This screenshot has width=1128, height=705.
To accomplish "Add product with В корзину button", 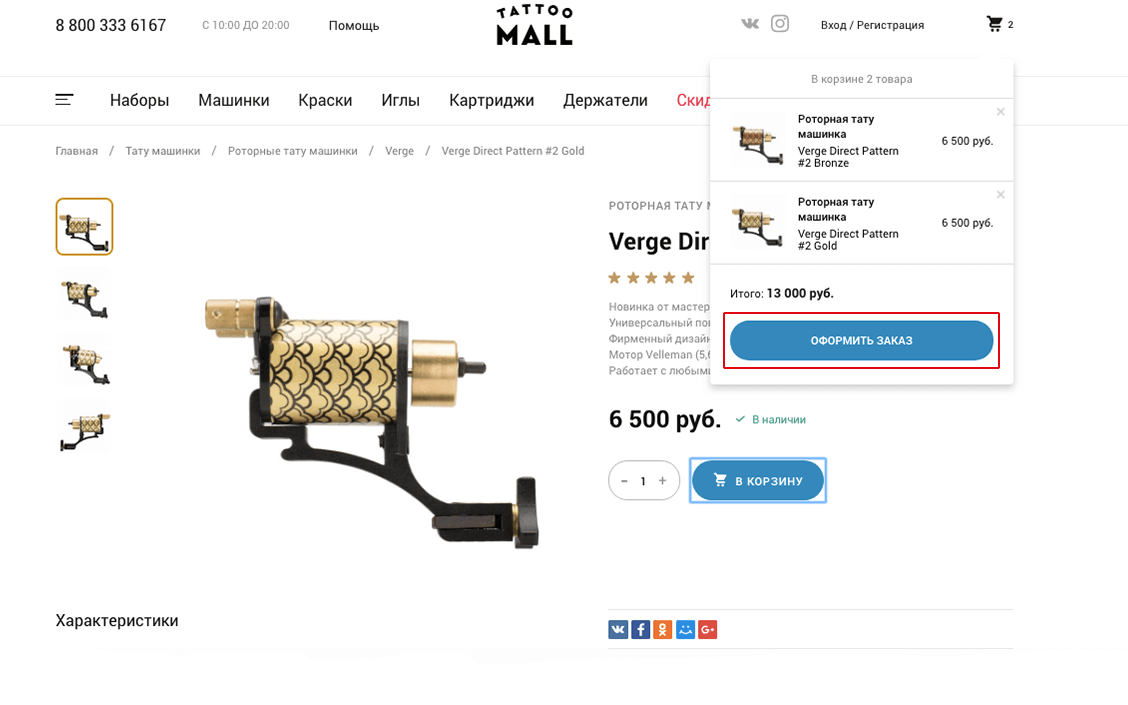I will tap(758, 481).
